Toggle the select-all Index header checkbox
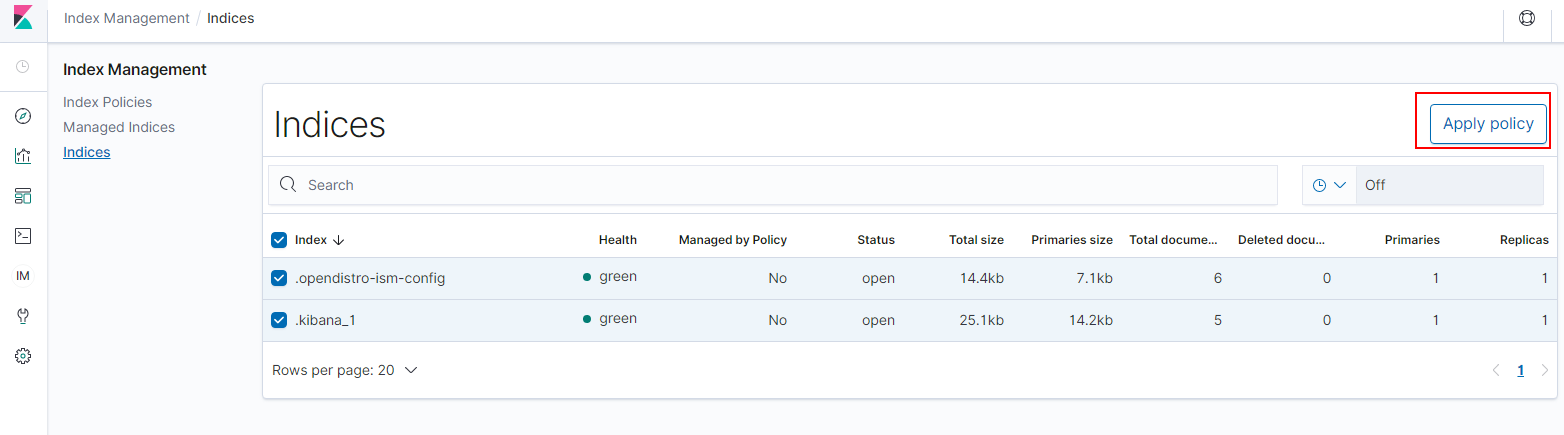1564x435 pixels. 280,240
